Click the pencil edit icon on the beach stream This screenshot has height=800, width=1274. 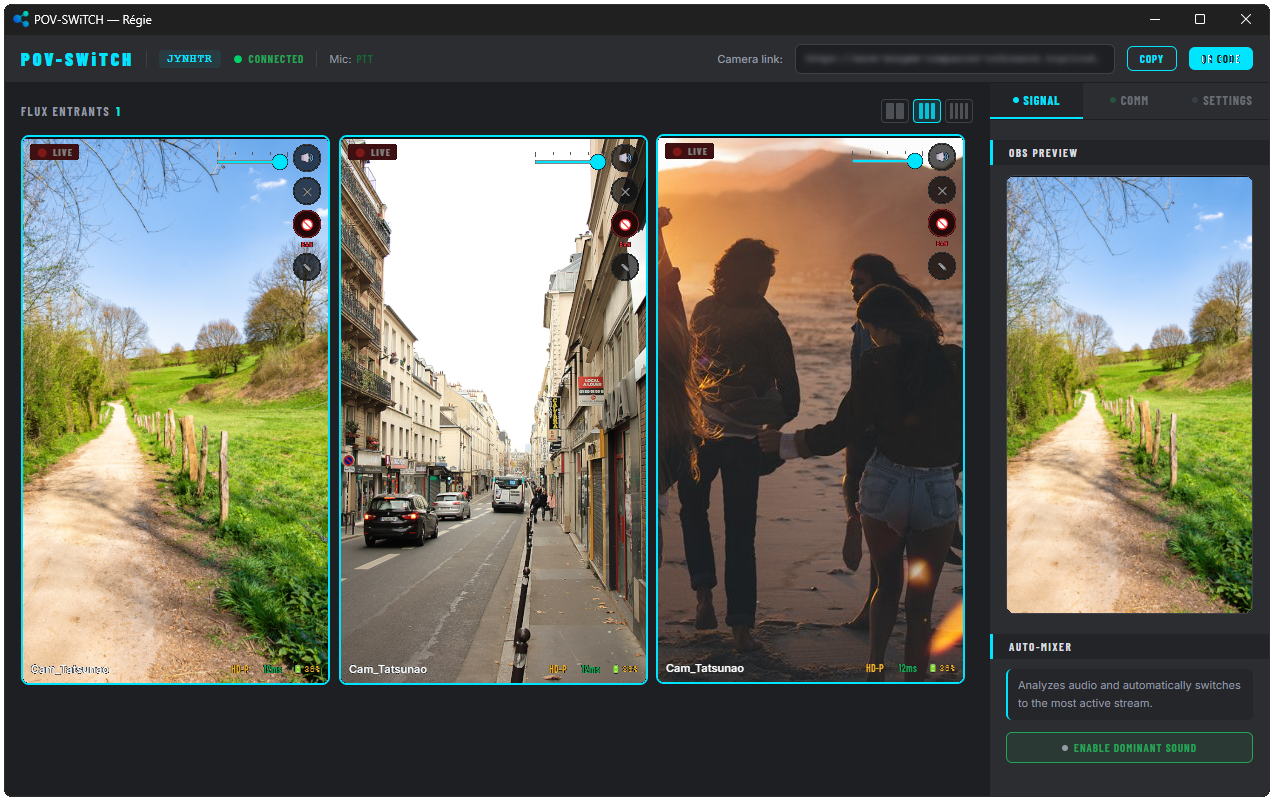pyautogui.click(x=941, y=266)
